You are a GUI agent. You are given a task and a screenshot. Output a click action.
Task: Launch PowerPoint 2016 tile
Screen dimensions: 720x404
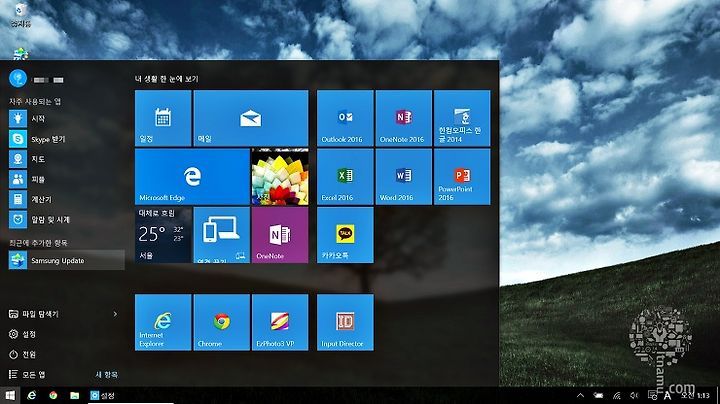[462, 177]
